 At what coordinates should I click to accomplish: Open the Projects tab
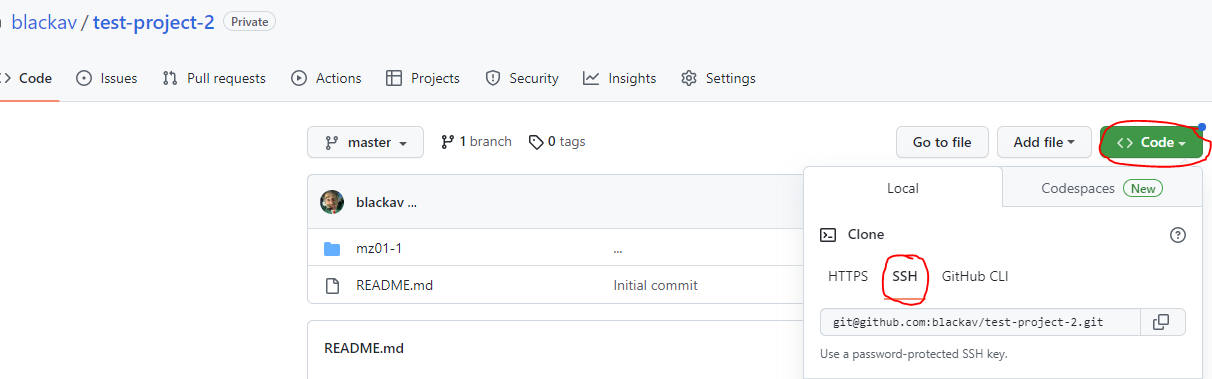pyautogui.click(x=423, y=78)
